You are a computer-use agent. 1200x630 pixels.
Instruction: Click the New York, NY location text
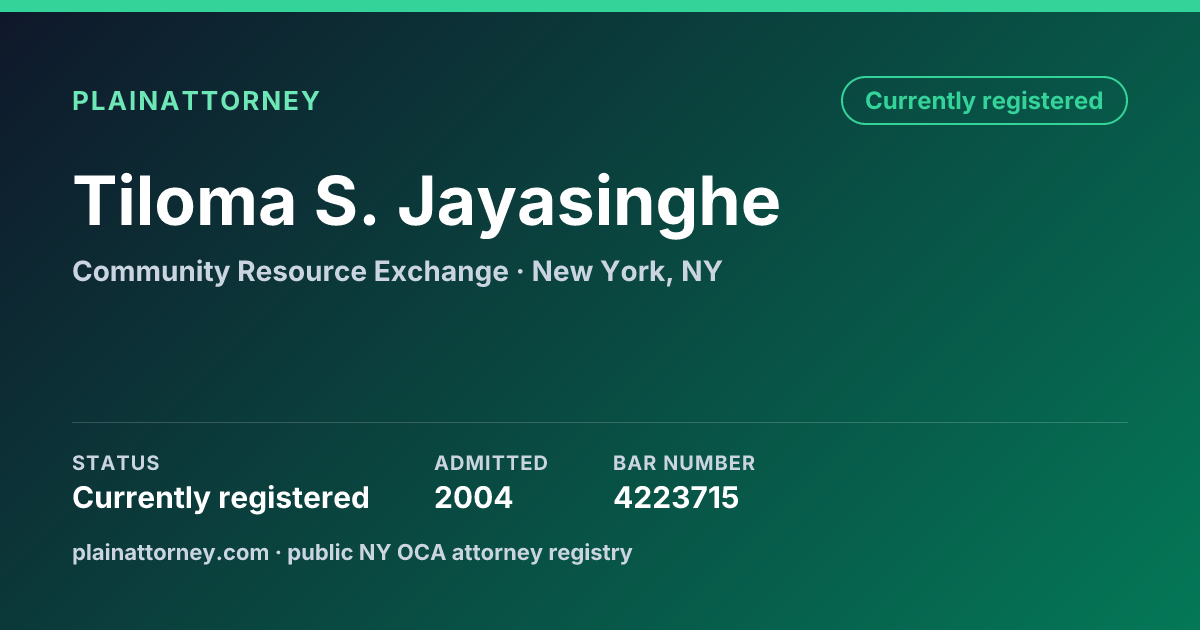(627, 271)
